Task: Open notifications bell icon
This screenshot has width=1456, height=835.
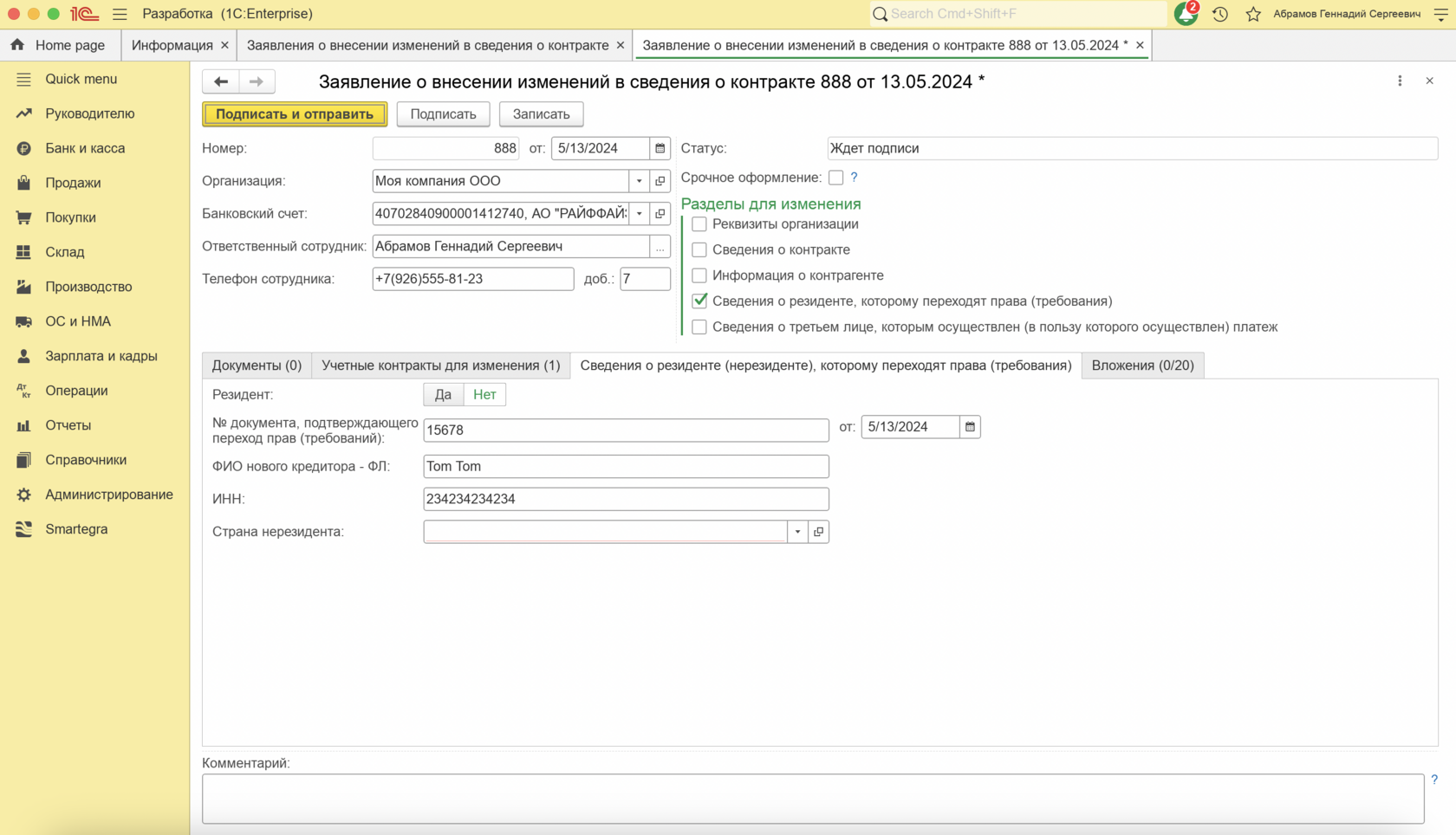Action: (x=1186, y=14)
